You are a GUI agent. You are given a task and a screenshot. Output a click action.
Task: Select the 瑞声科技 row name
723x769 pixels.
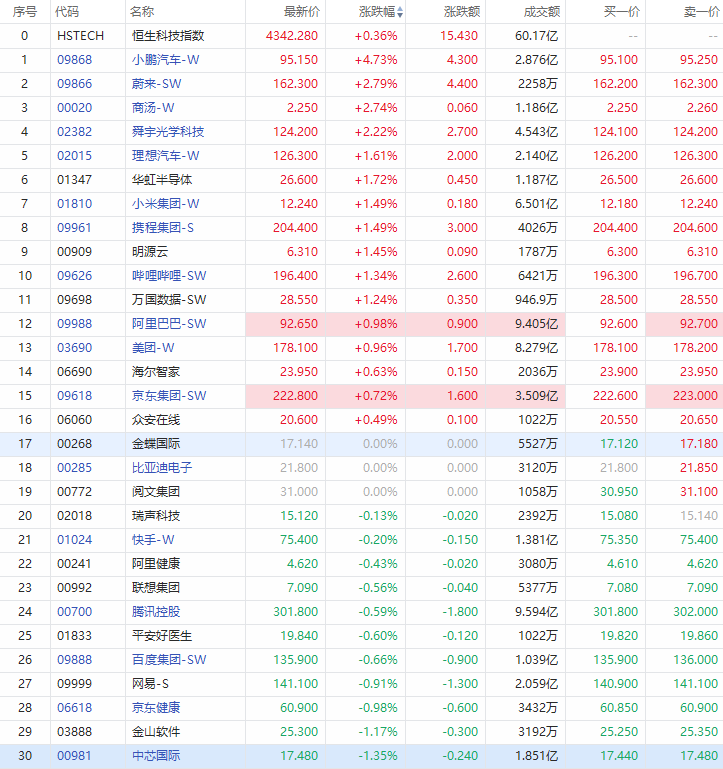click(x=156, y=516)
